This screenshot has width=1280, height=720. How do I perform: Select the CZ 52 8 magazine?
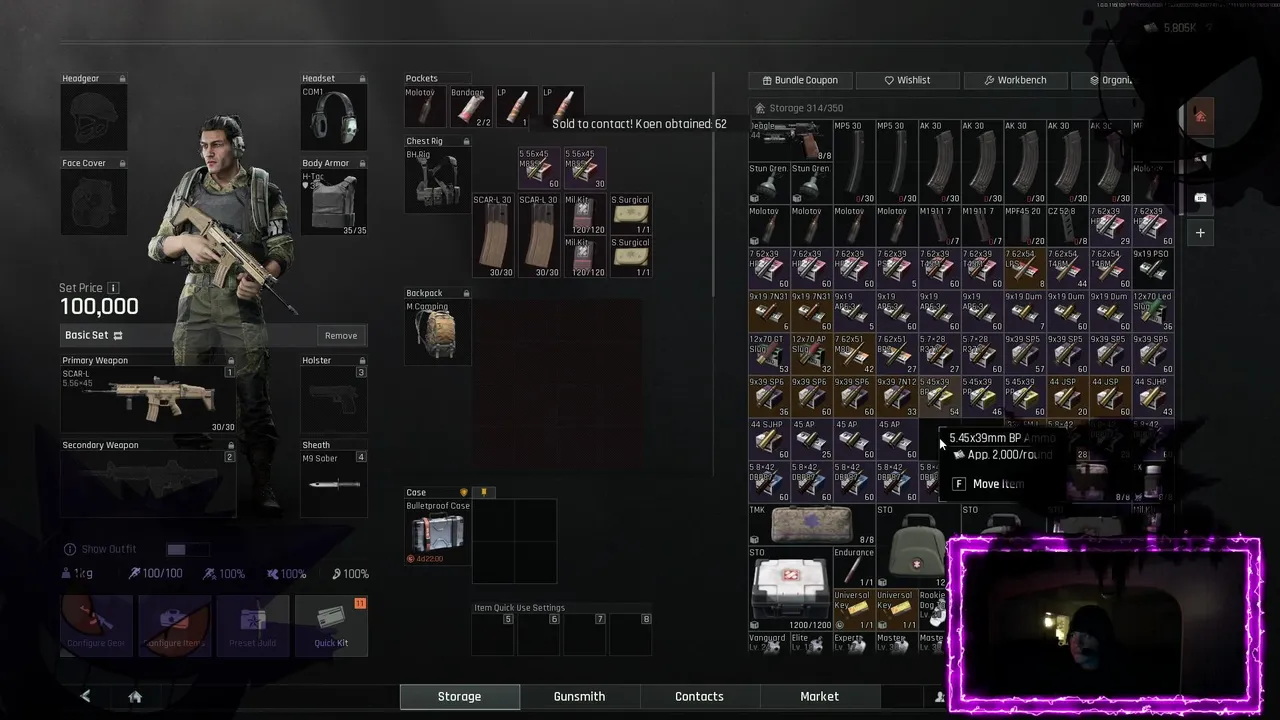click(x=1066, y=225)
